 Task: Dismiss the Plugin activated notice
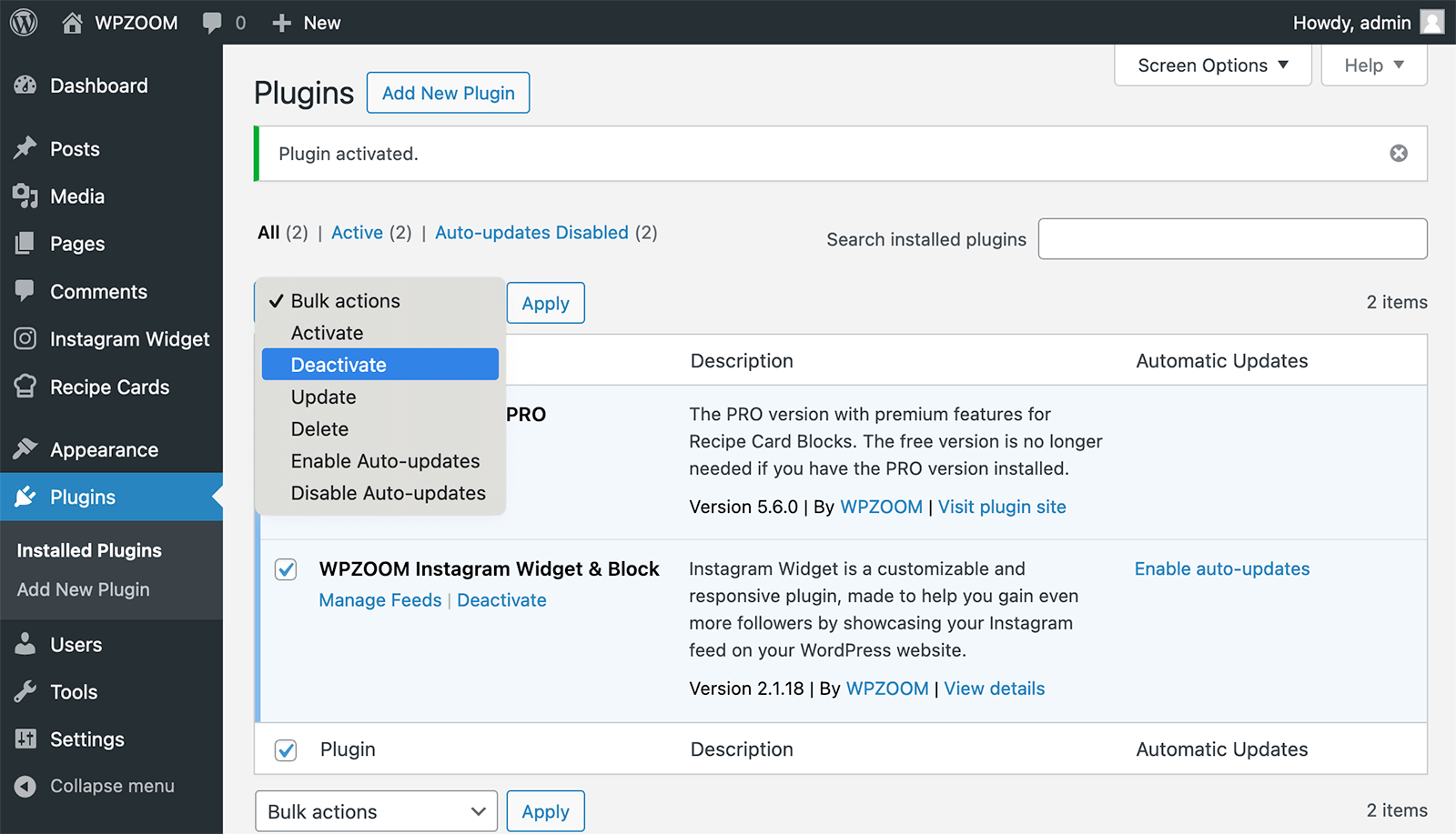tap(1399, 154)
